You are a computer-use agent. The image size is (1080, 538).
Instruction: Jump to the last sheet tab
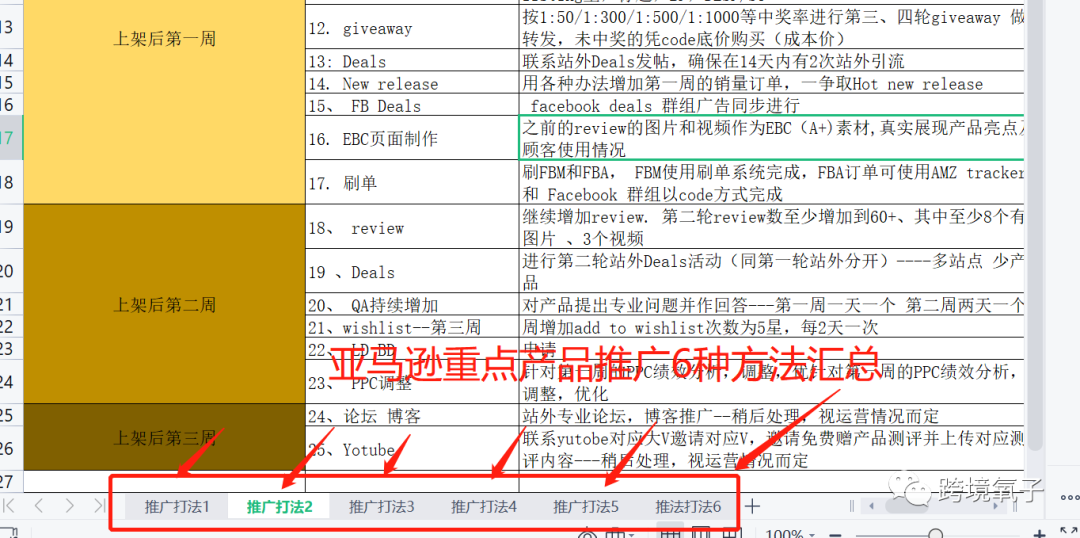[x=99, y=506]
